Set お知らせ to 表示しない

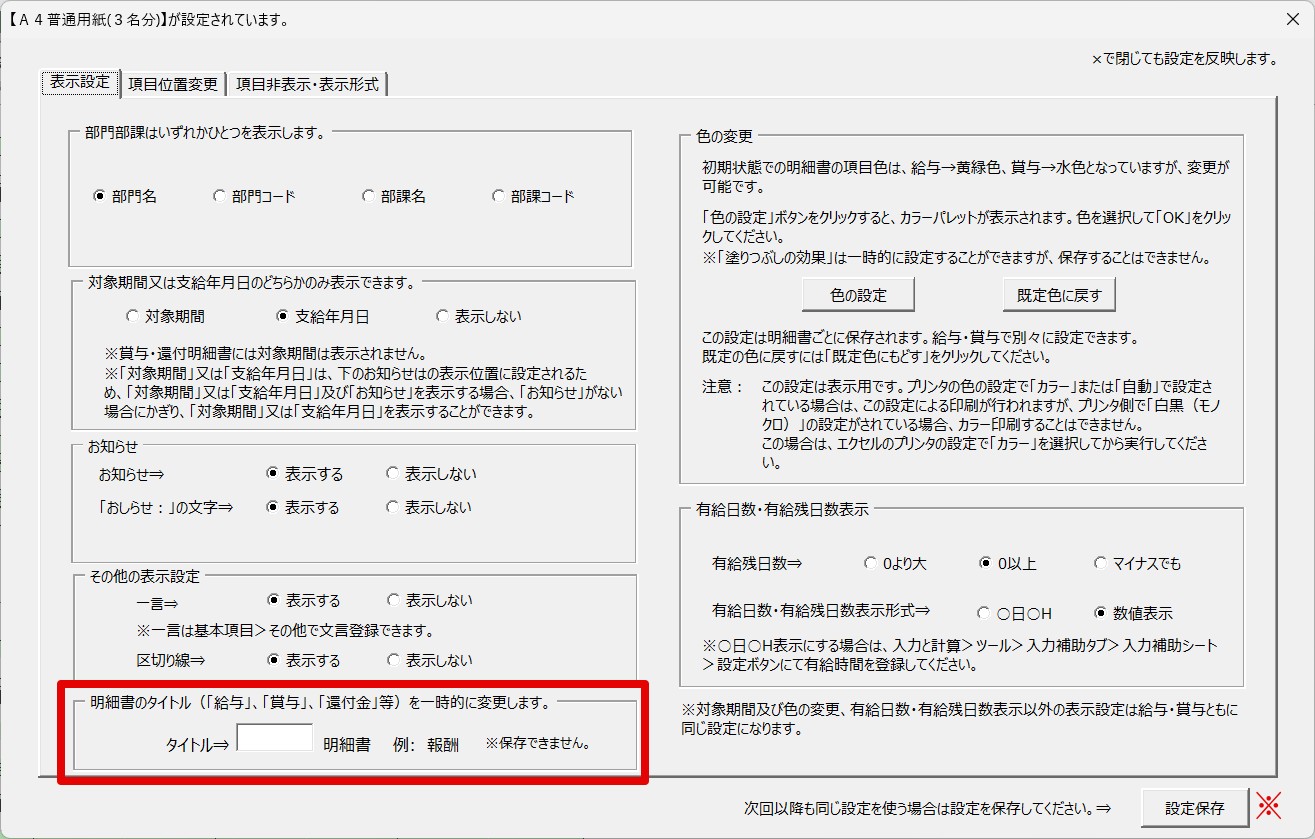click(x=393, y=474)
